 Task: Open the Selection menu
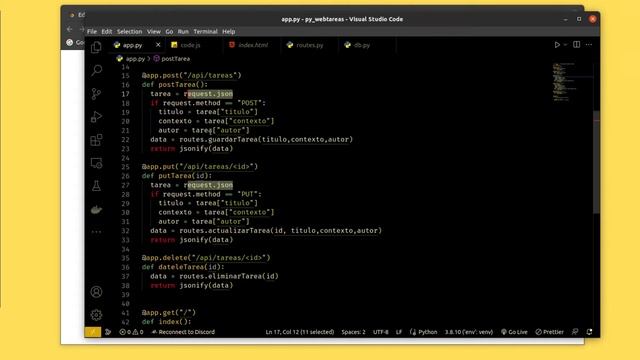point(129,31)
